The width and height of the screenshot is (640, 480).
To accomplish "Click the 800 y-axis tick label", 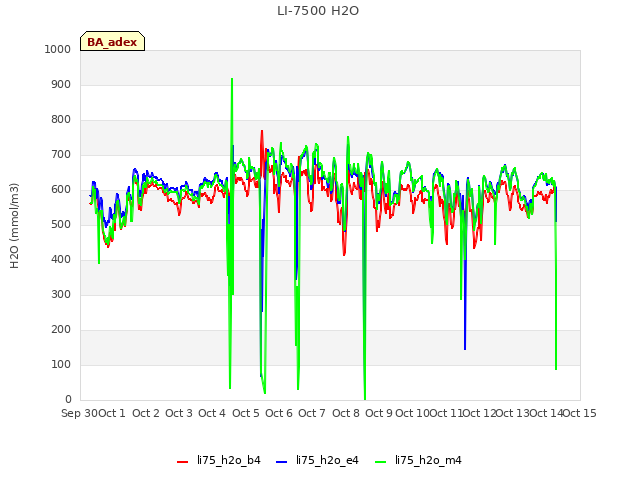I will pyautogui.click(x=61, y=120).
